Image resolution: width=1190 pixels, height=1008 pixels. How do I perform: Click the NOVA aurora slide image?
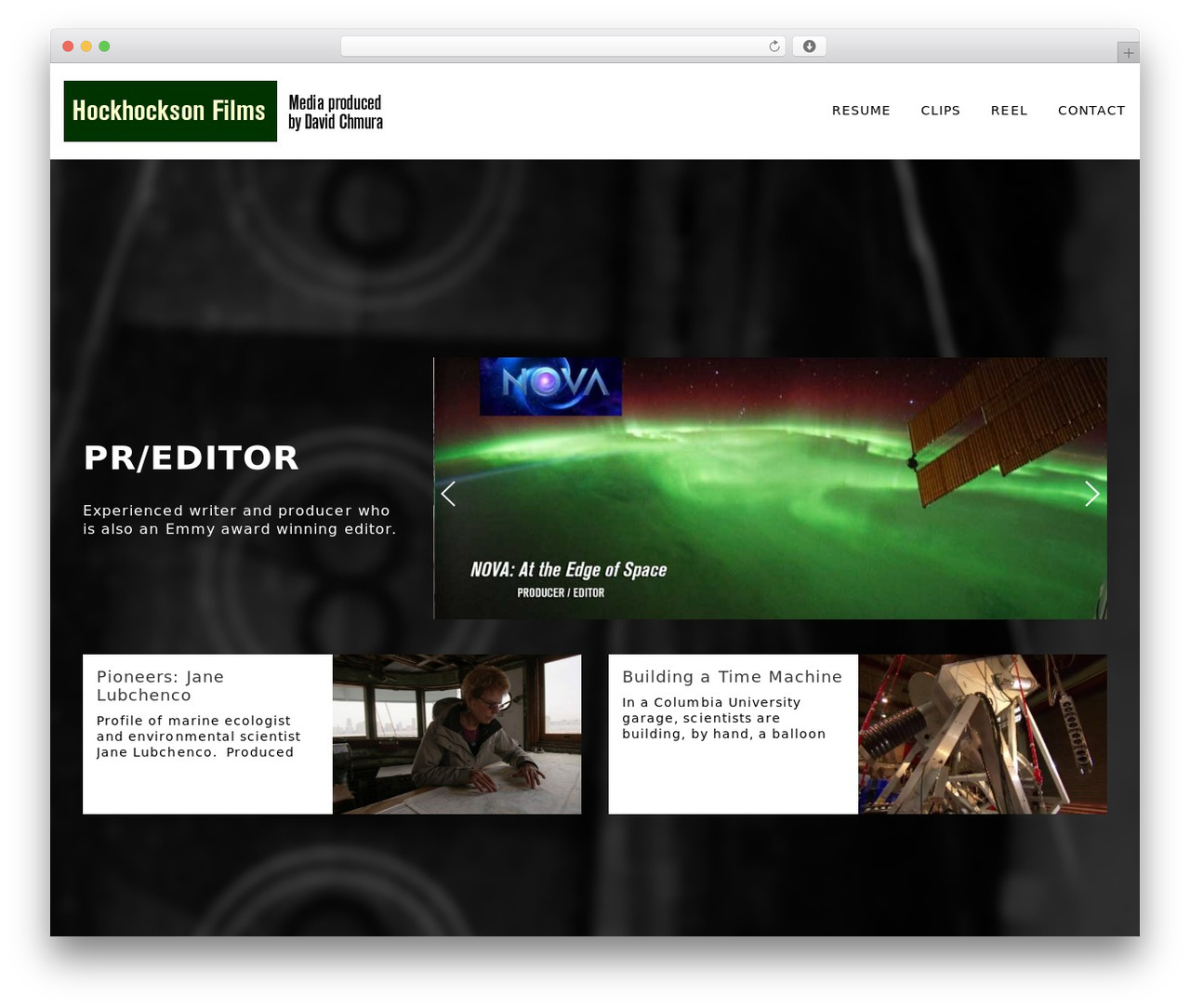(770, 488)
